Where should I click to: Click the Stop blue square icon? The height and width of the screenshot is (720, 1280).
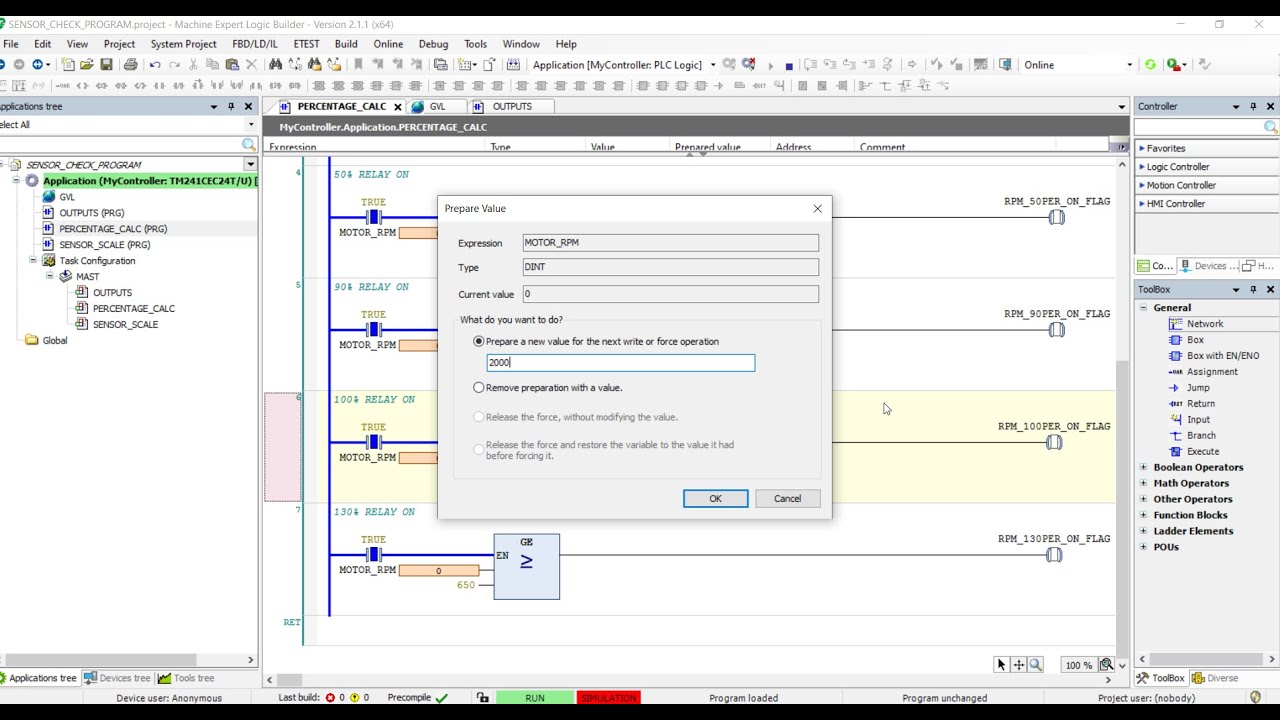(789, 65)
